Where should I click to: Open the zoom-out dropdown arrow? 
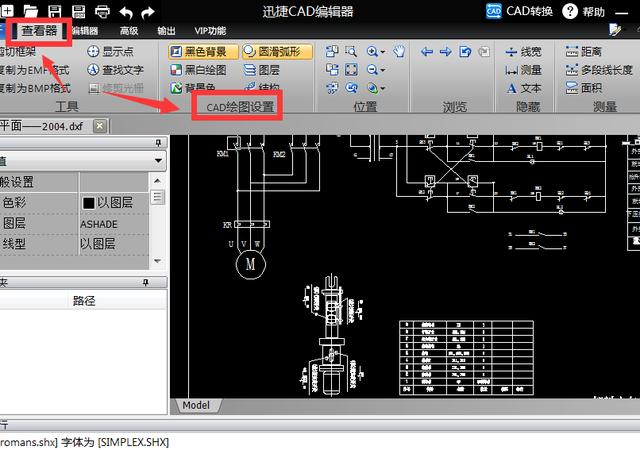tap(383, 70)
